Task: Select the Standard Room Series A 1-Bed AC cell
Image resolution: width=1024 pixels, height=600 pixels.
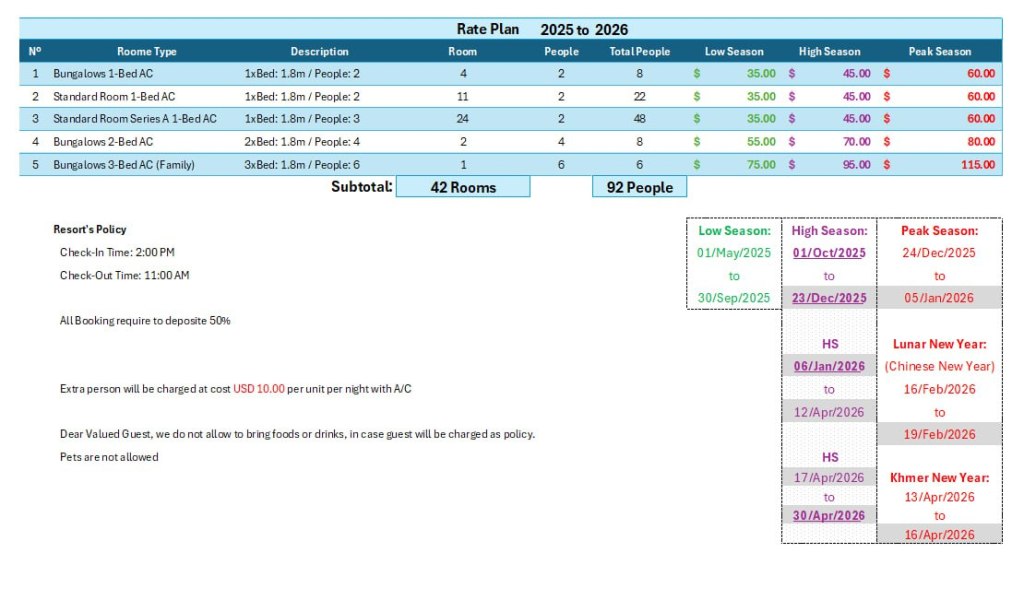Action: coord(135,119)
